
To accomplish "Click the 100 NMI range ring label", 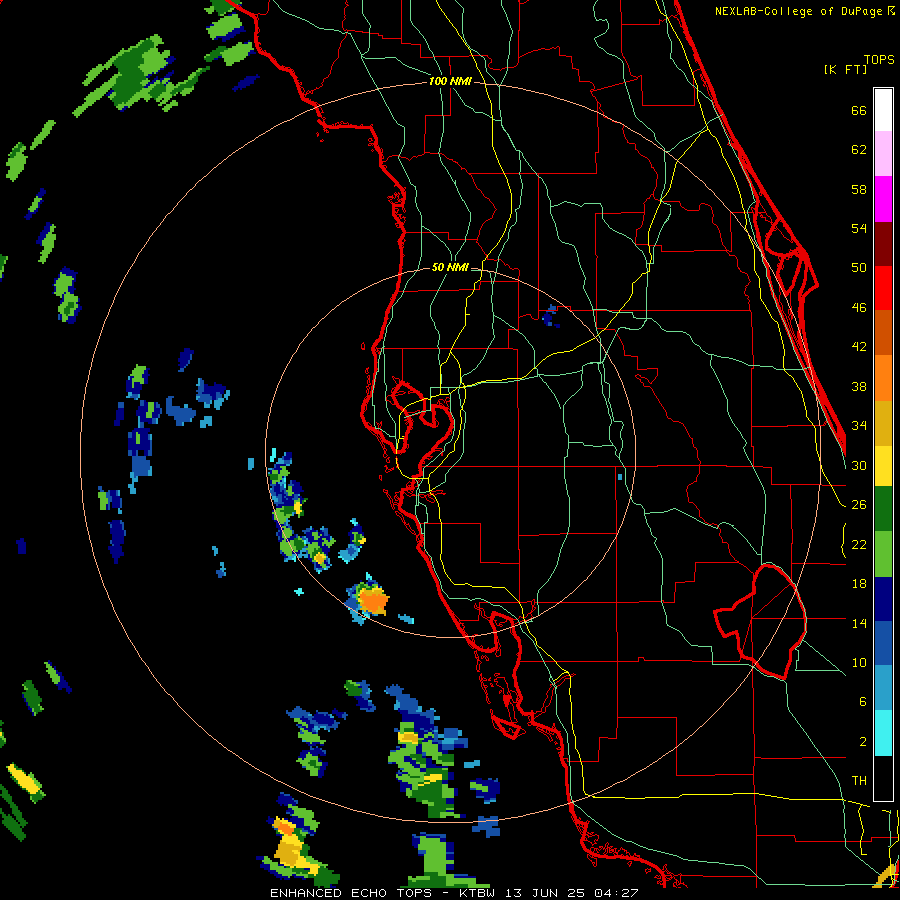I will point(450,82).
